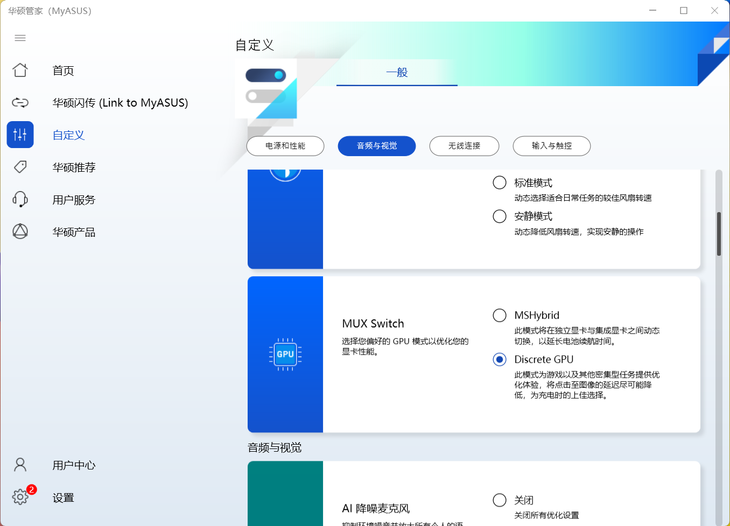
Task: Click the Home house icon
Action: pos(20,70)
